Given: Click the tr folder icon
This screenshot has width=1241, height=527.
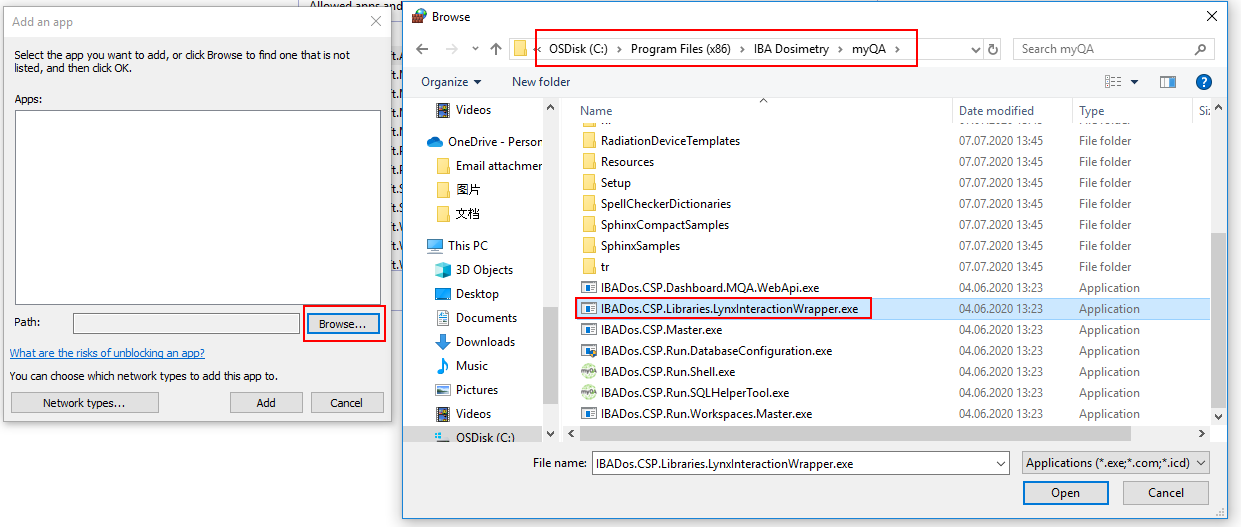Looking at the screenshot, I should (589, 267).
